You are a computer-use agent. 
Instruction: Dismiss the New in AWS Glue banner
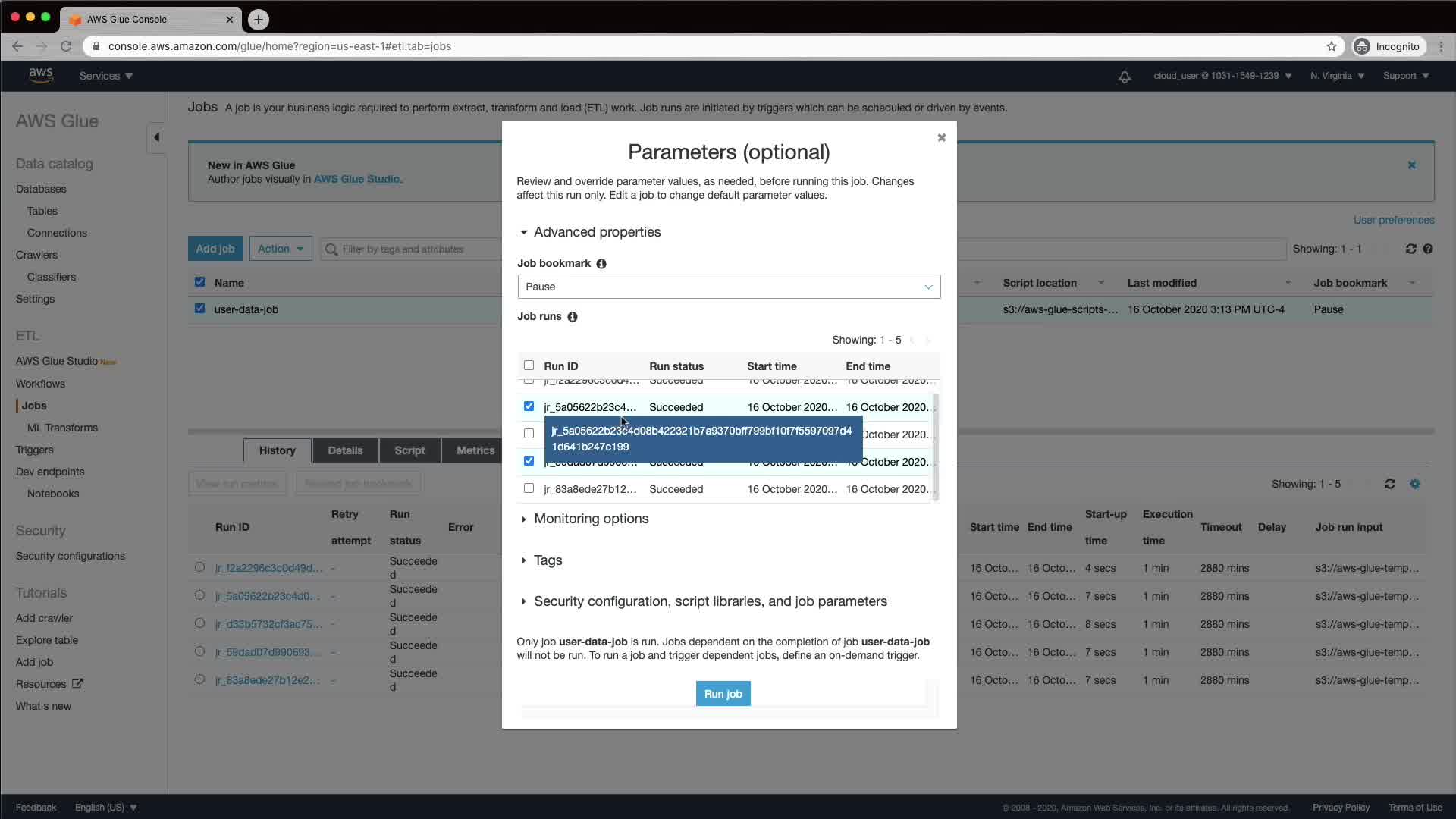[x=1412, y=165]
